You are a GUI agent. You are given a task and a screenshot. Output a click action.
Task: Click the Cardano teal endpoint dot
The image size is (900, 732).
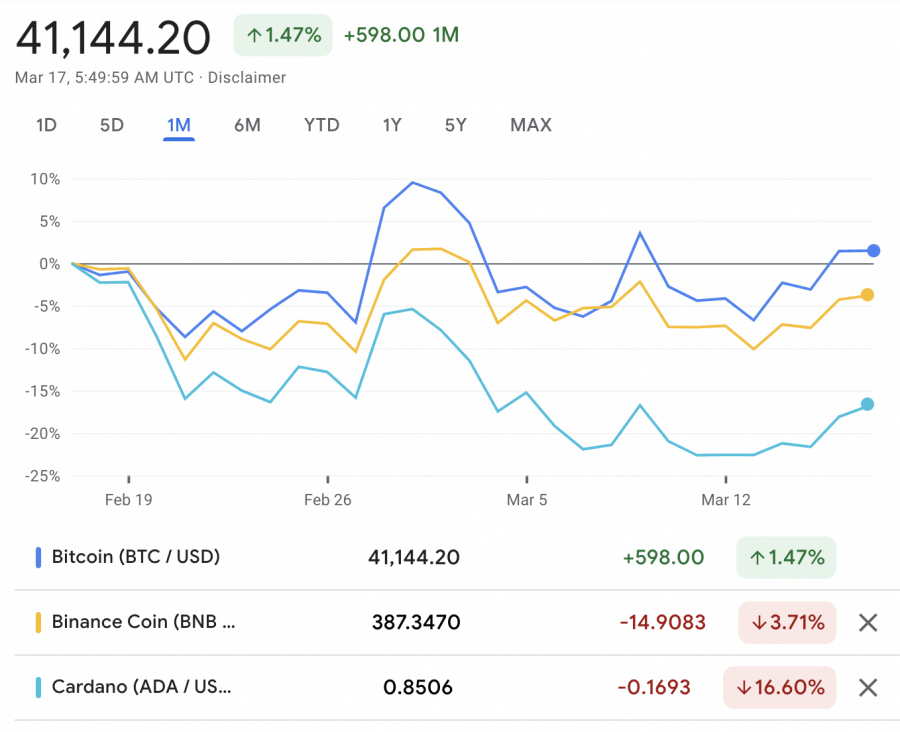point(867,404)
